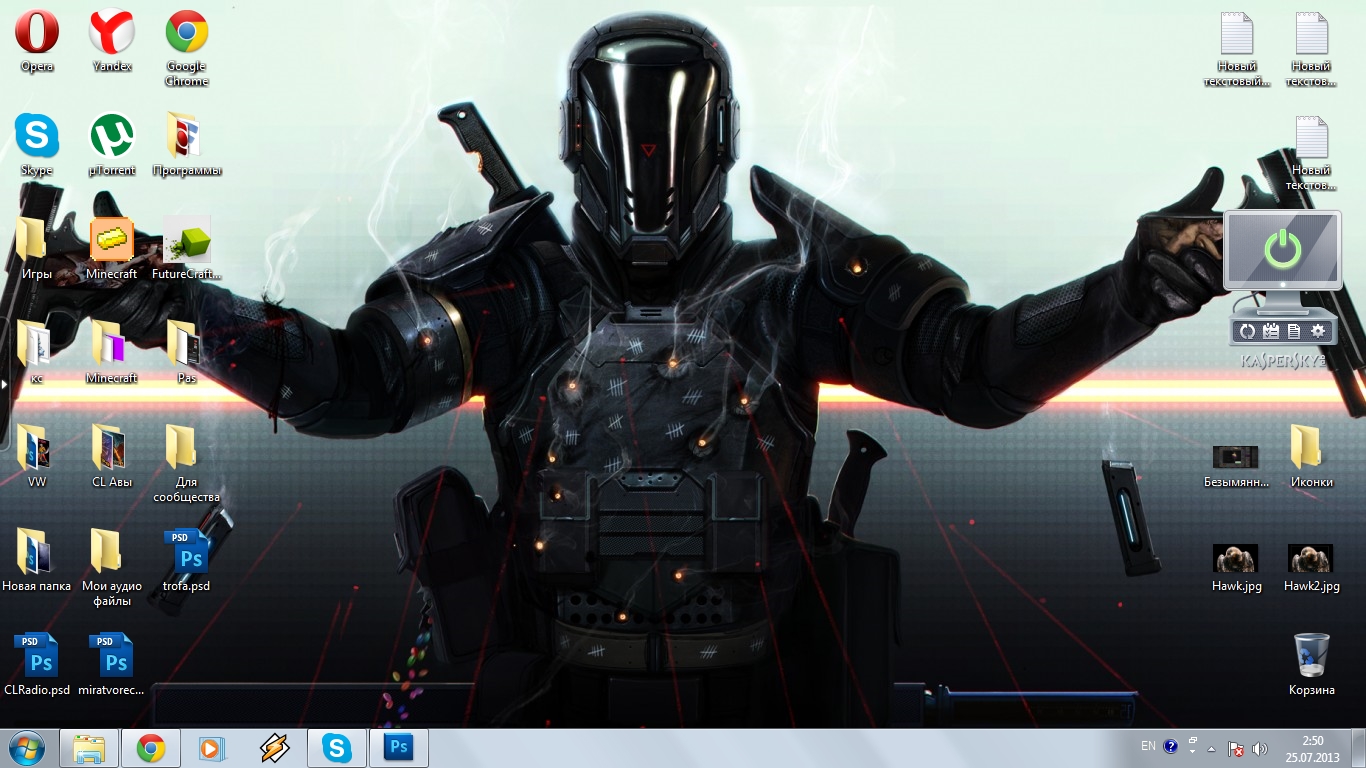Image resolution: width=1366 pixels, height=768 pixels.
Task: Open Windows Explorer from the taskbar
Action: tap(89, 748)
